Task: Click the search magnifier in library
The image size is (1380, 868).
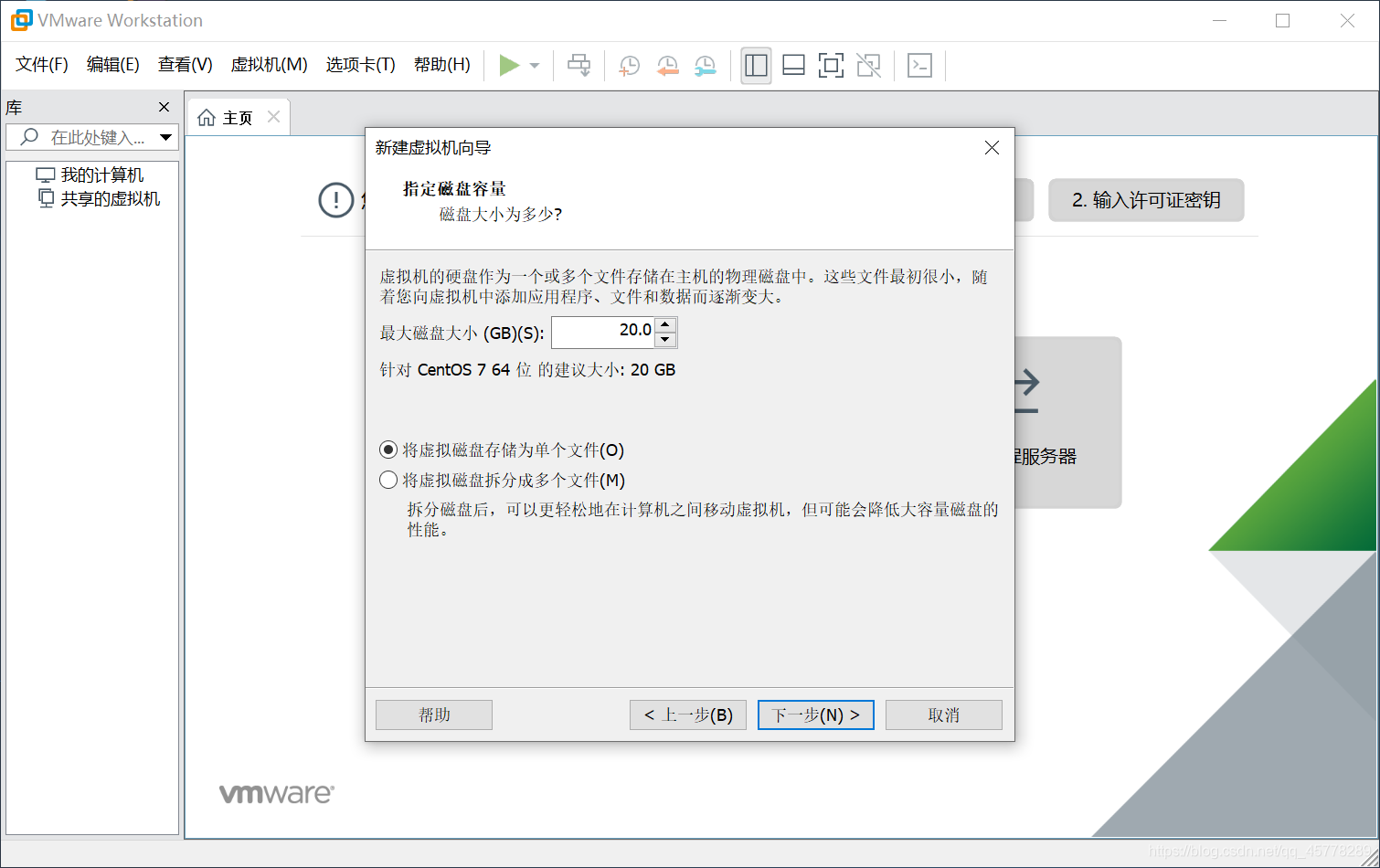Action: click(x=29, y=137)
